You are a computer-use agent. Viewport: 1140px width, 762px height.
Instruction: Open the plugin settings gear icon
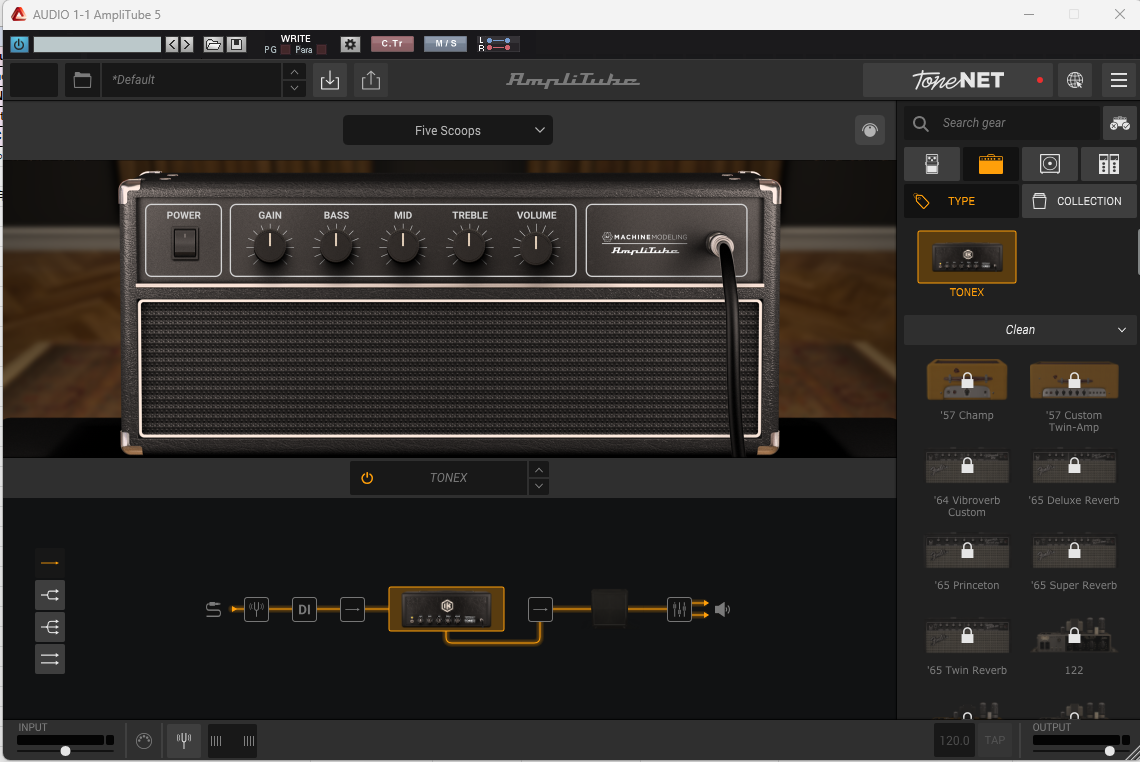(x=350, y=44)
